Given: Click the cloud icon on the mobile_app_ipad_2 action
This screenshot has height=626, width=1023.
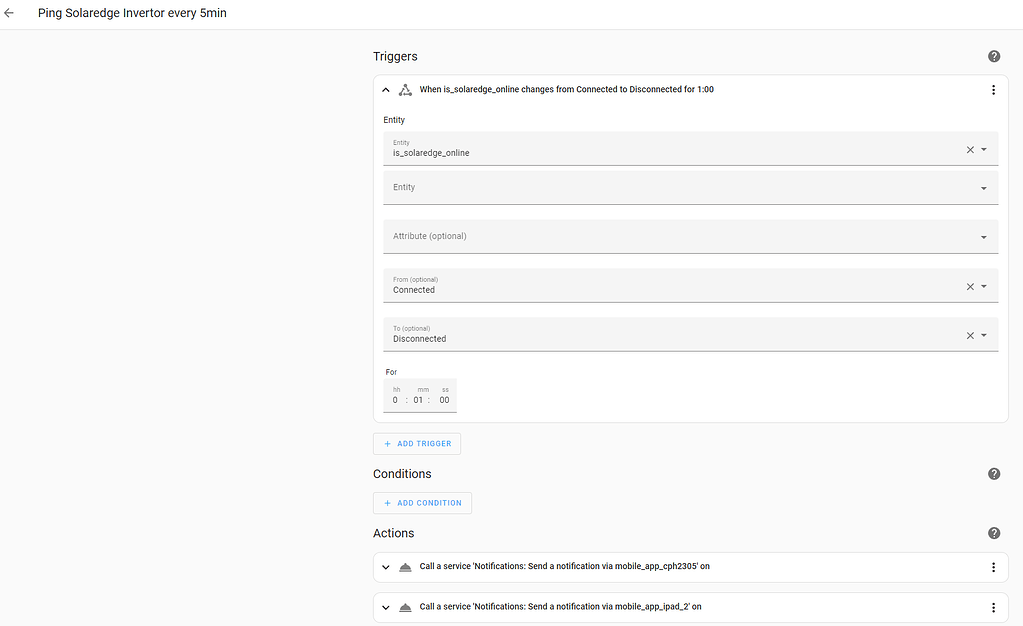Looking at the screenshot, I should click(405, 607).
